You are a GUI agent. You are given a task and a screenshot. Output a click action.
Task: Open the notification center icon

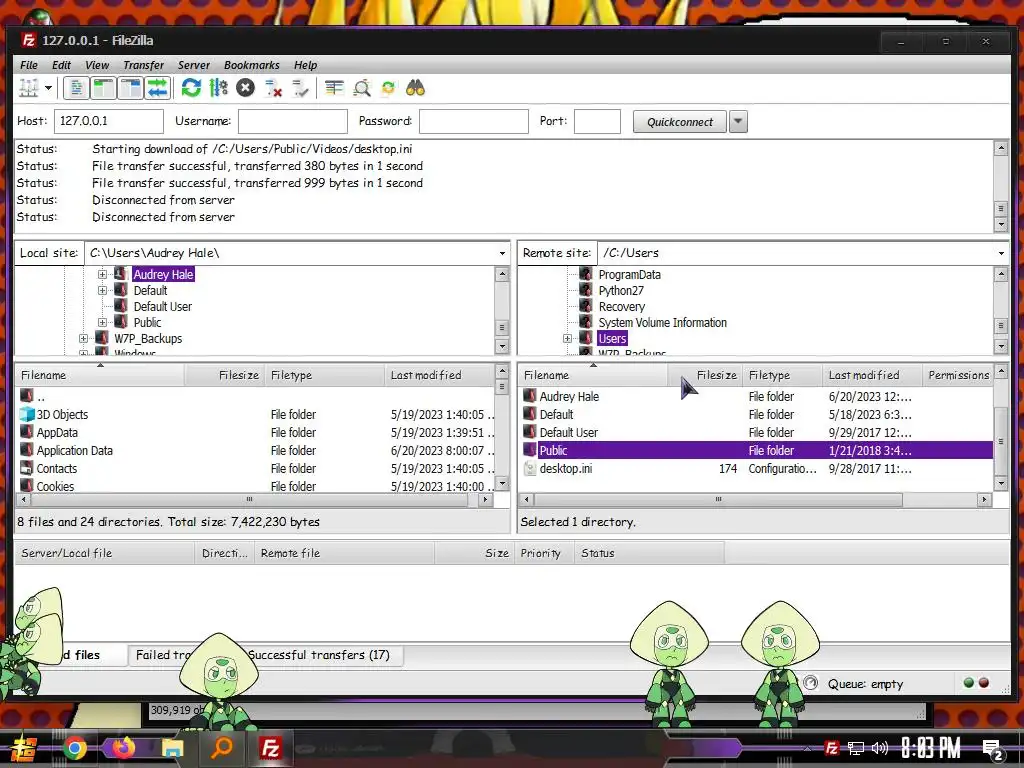(993, 750)
